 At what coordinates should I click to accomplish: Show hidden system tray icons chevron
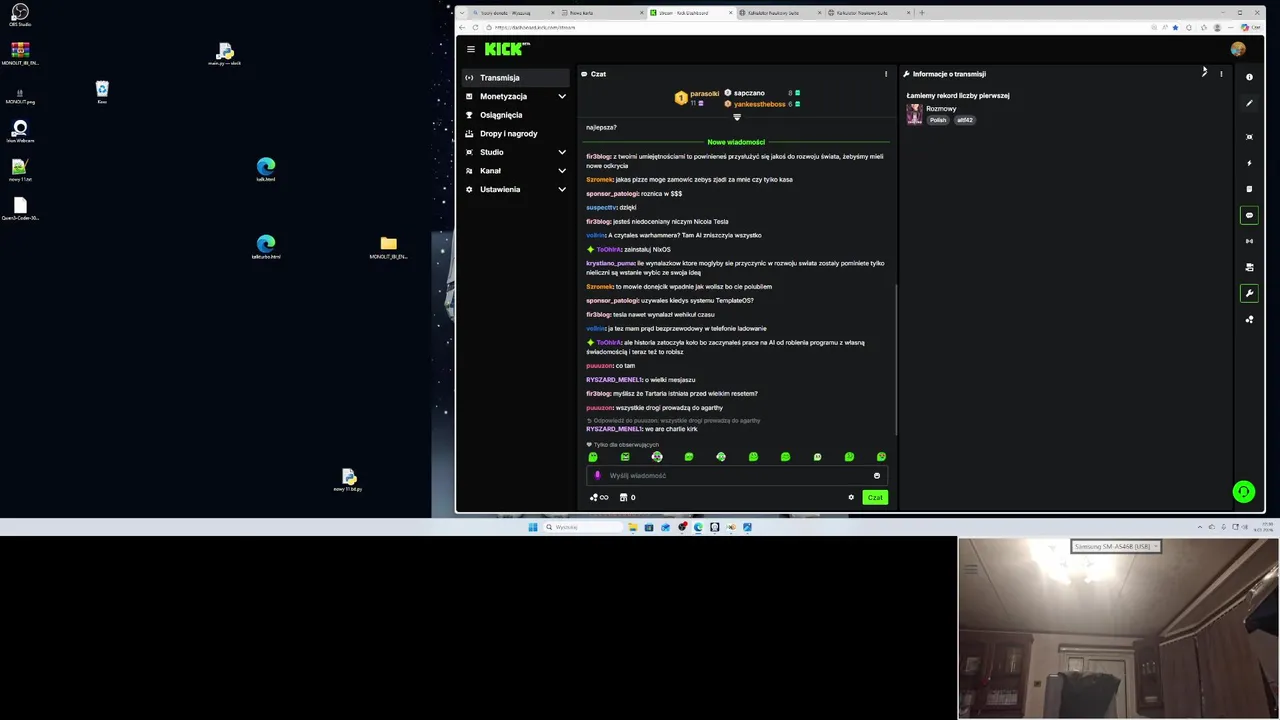coord(1200,527)
